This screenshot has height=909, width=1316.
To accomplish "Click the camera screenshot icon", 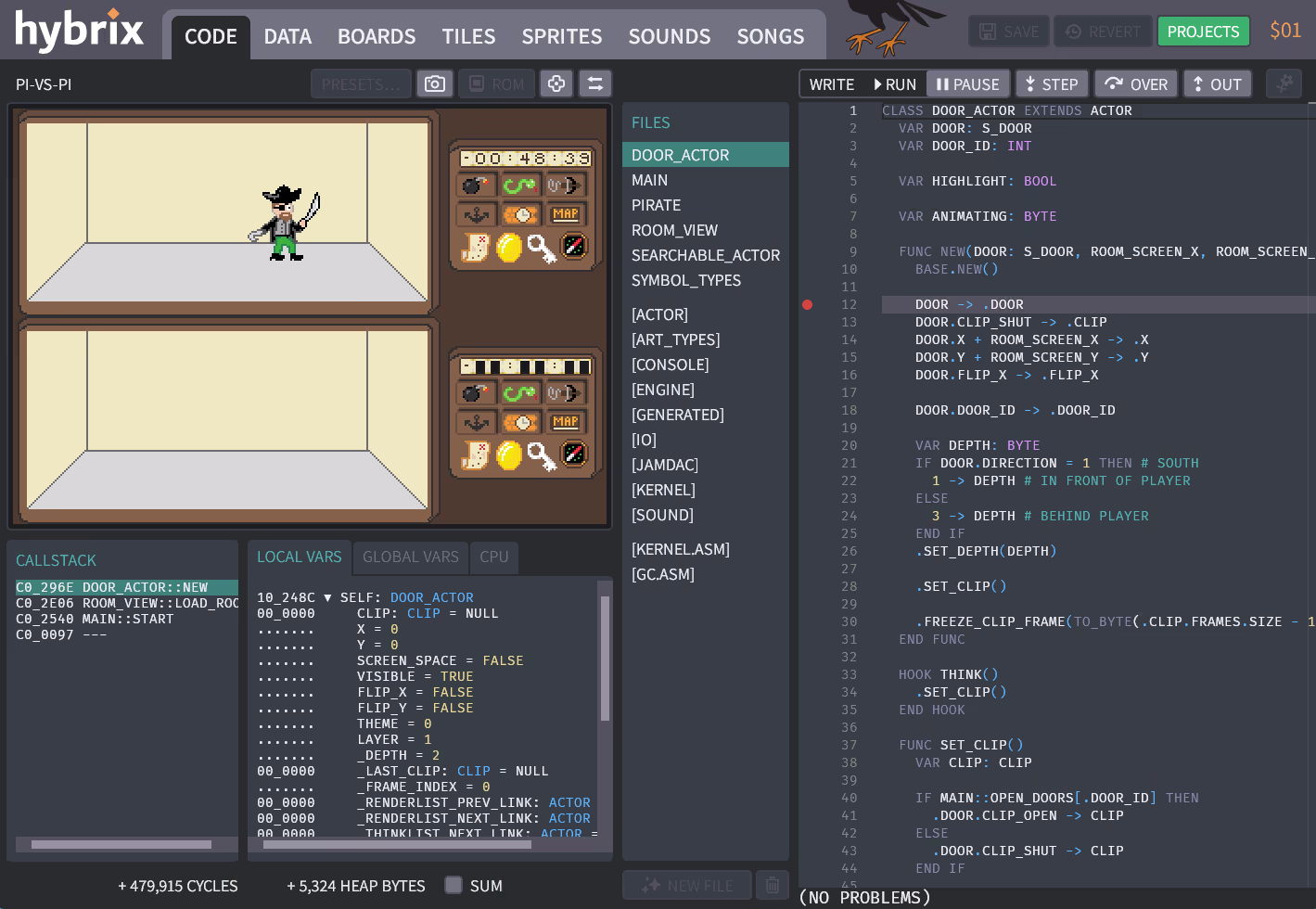I will pos(434,84).
